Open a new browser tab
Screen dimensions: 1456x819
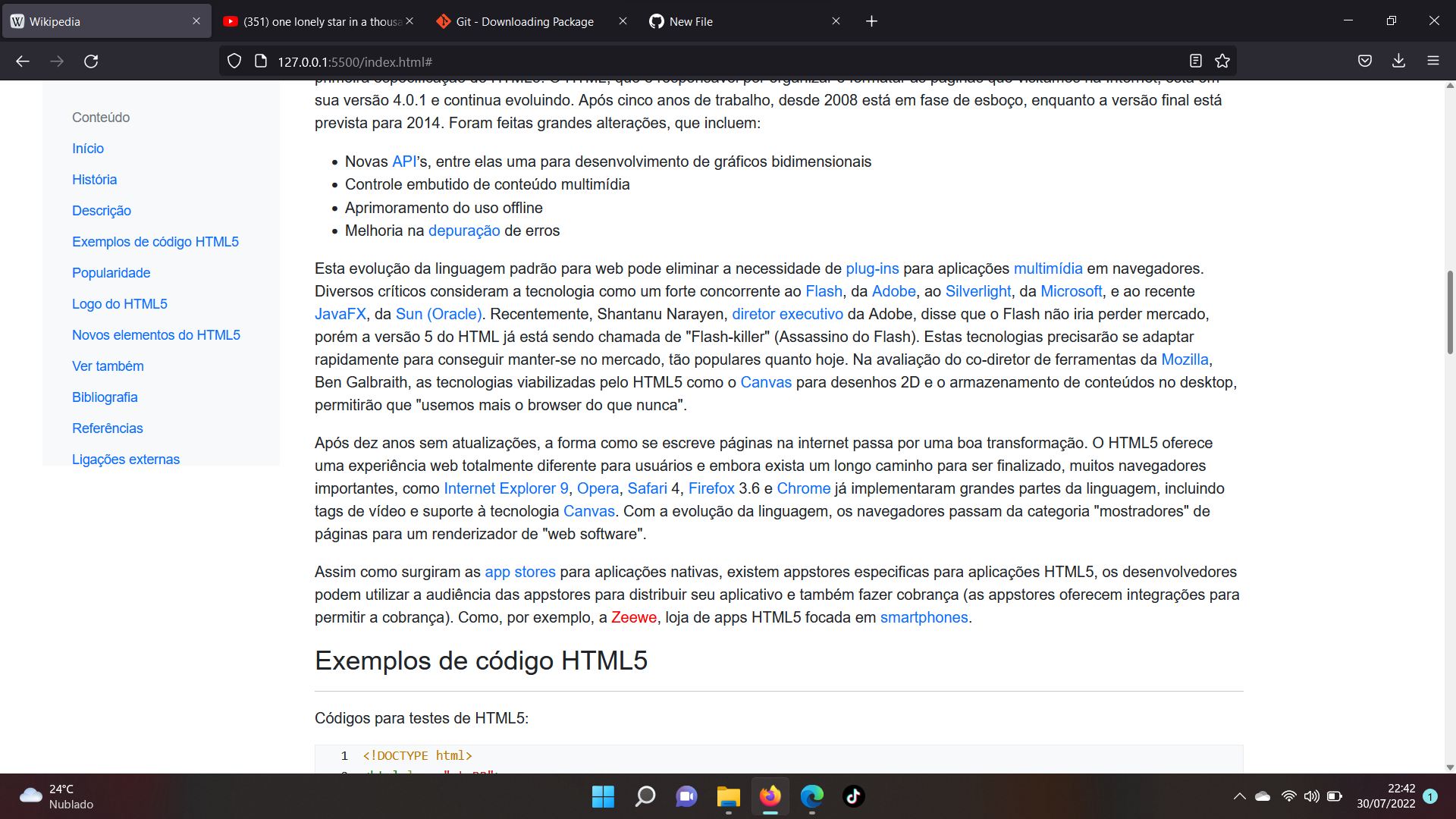click(x=871, y=21)
